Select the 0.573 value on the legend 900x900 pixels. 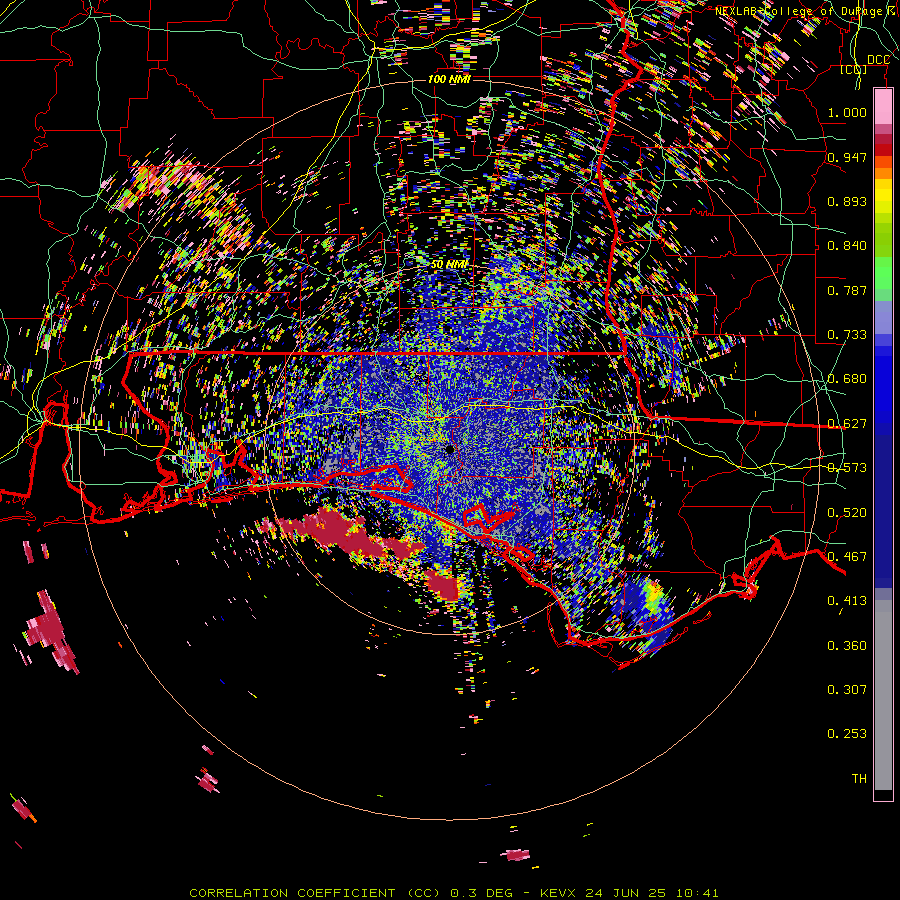point(847,468)
